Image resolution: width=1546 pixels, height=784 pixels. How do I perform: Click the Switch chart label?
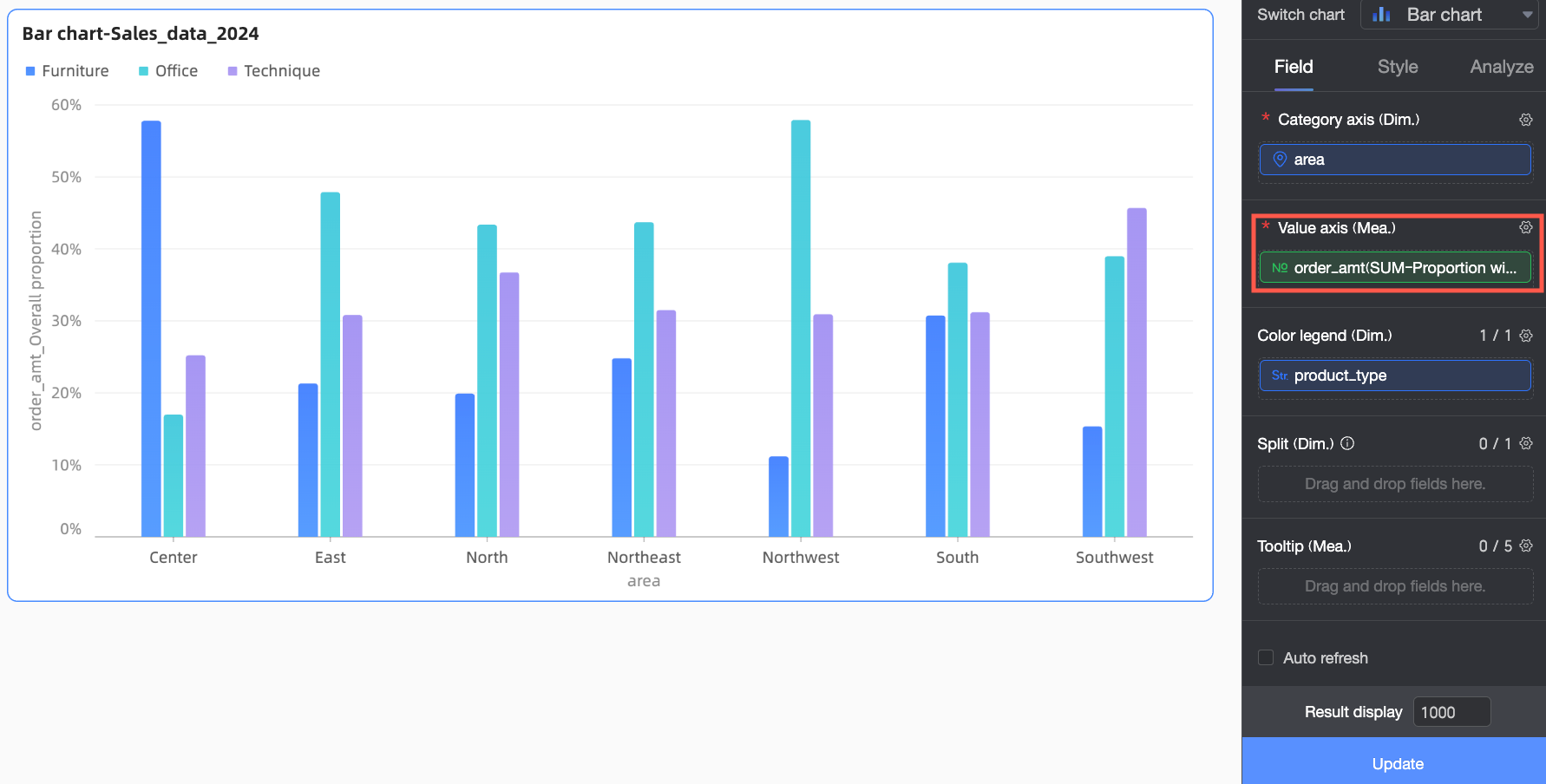[1300, 15]
